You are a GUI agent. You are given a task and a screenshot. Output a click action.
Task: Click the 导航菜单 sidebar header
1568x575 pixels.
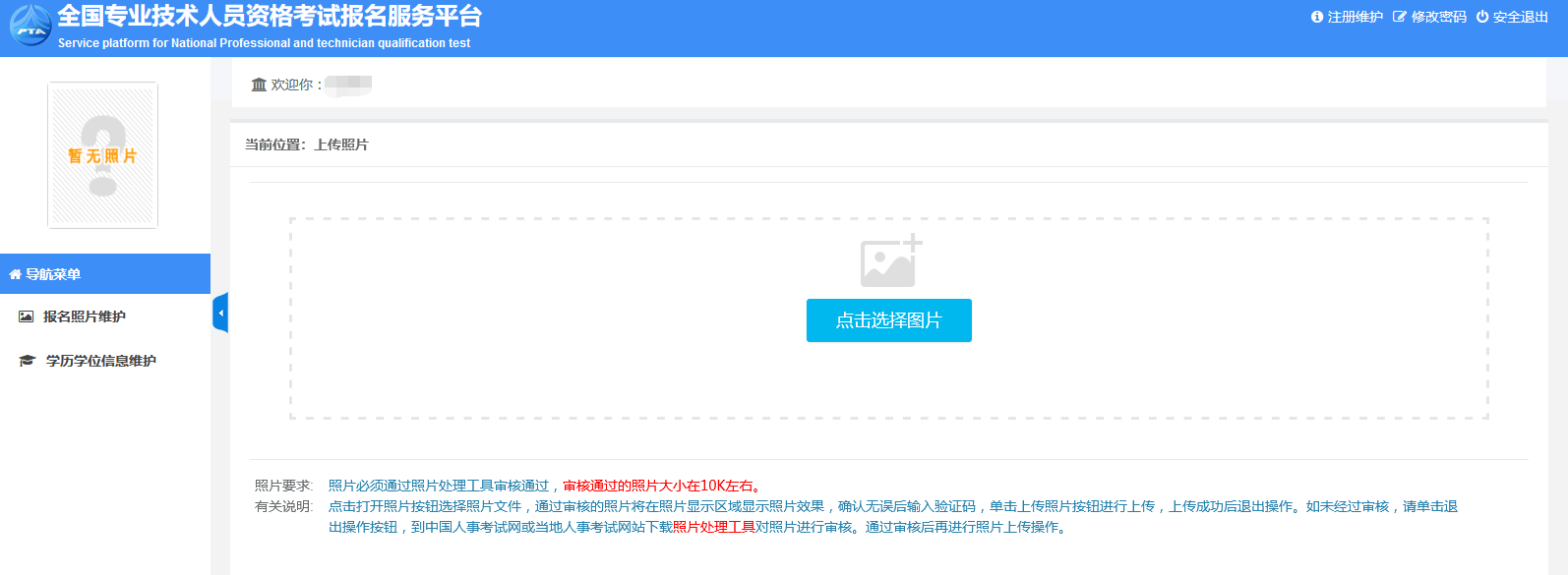click(x=53, y=274)
